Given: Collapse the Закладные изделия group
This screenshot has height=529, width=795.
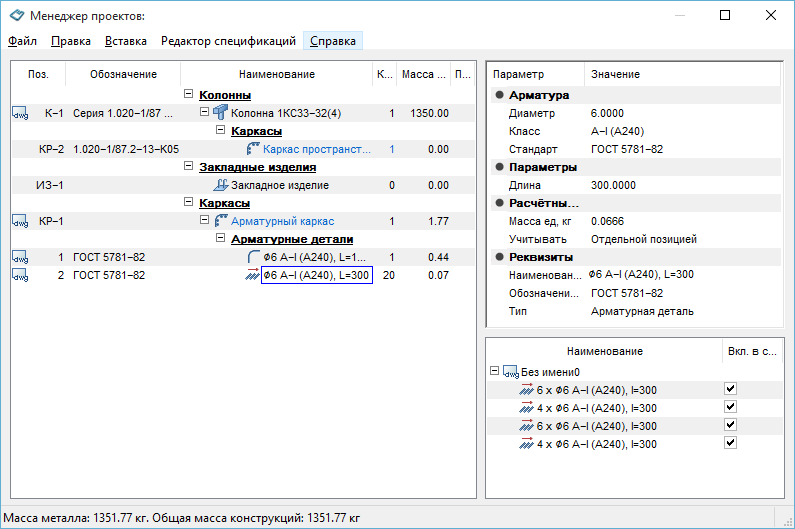Looking at the screenshot, I should click(x=189, y=167).
